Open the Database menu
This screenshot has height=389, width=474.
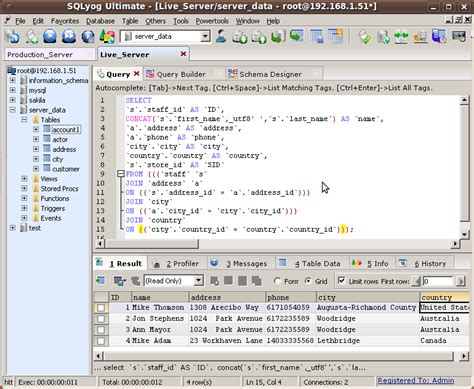tap(100, 21)
